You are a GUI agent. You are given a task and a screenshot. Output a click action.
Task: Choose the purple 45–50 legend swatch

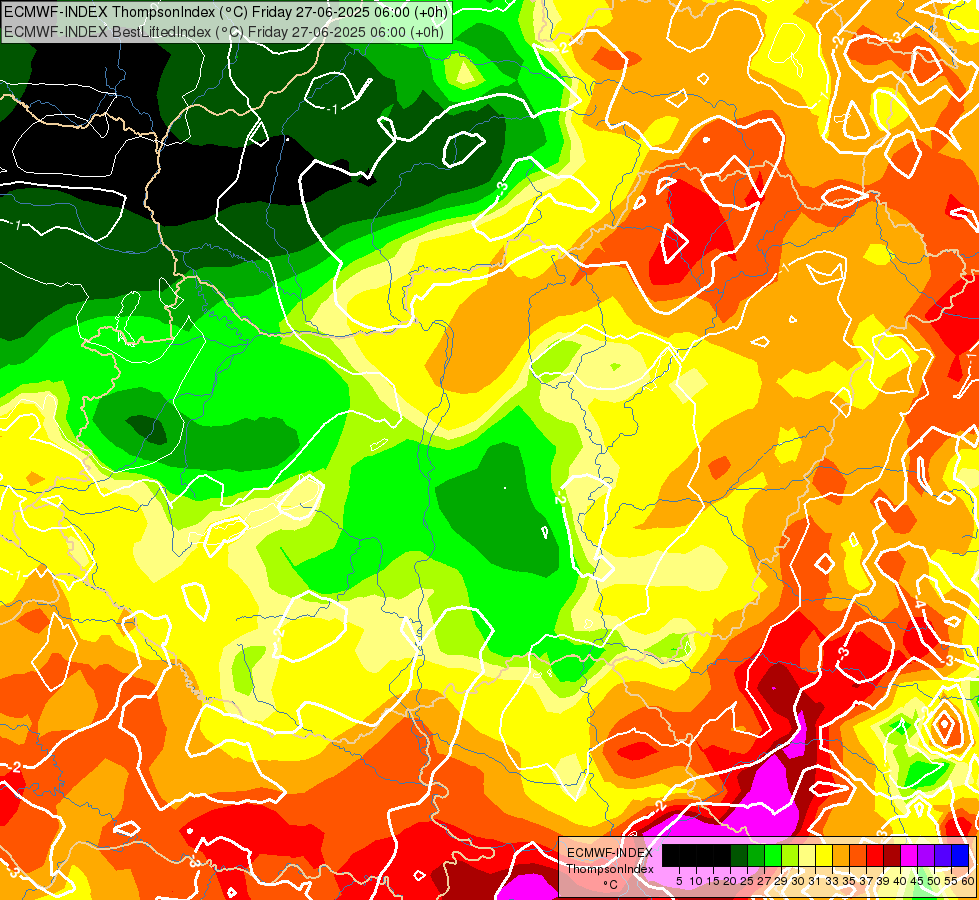[x=927, y=855]
